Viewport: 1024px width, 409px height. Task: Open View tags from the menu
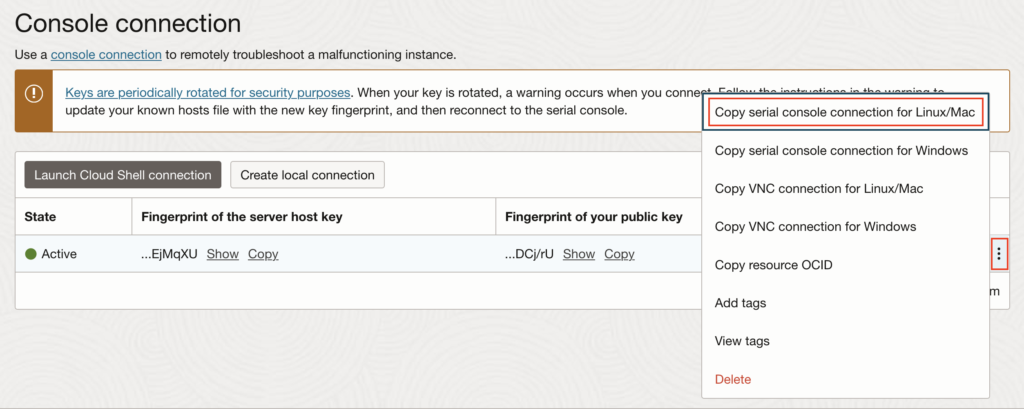tap(742, 341)
